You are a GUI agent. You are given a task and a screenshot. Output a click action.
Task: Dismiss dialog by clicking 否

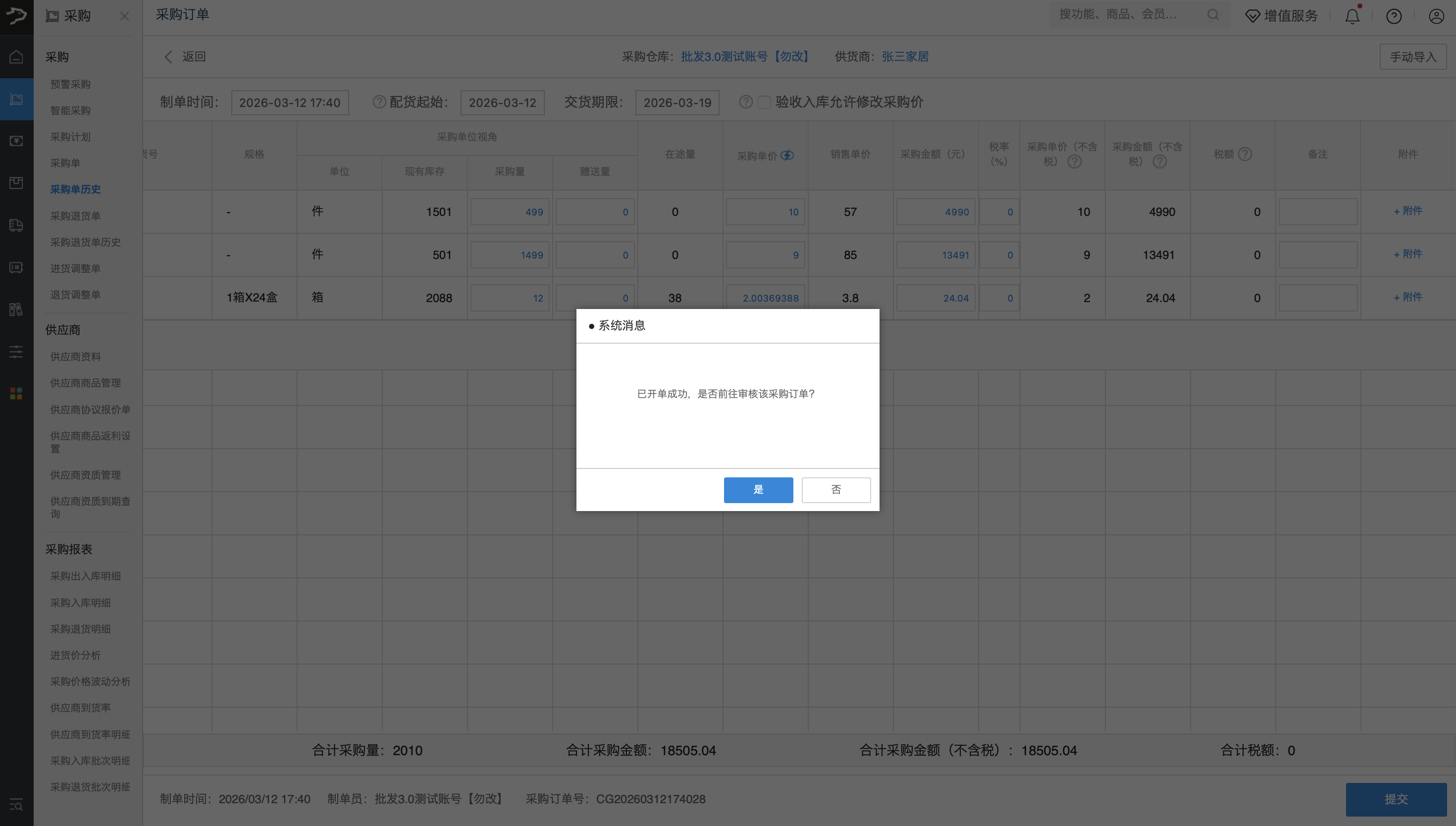click(x=835, y=490)
